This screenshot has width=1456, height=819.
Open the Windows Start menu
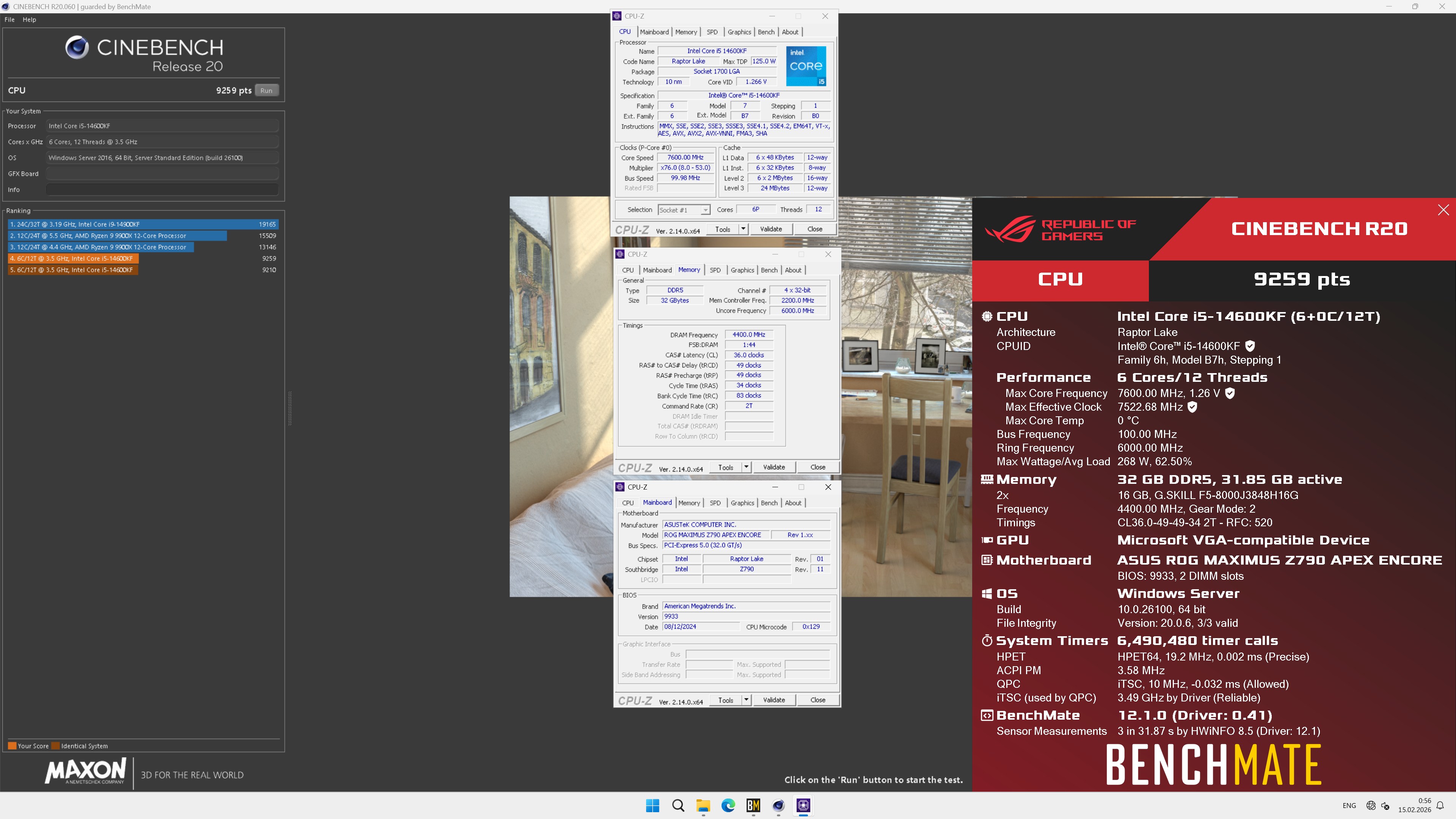(653, 805)
